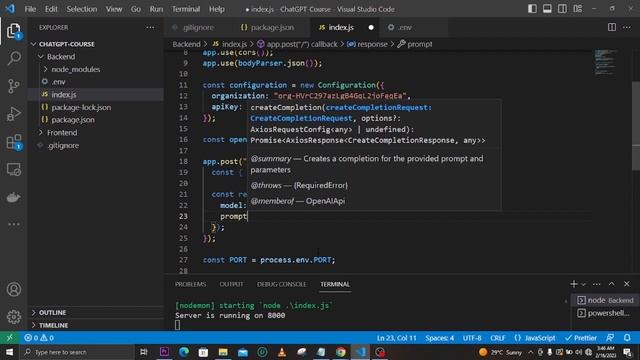The height and width of the screenshot is (360, 640).
Task: Switch to the DEBUG CONSOLE panel tab
Action: (x=281, y=284)
